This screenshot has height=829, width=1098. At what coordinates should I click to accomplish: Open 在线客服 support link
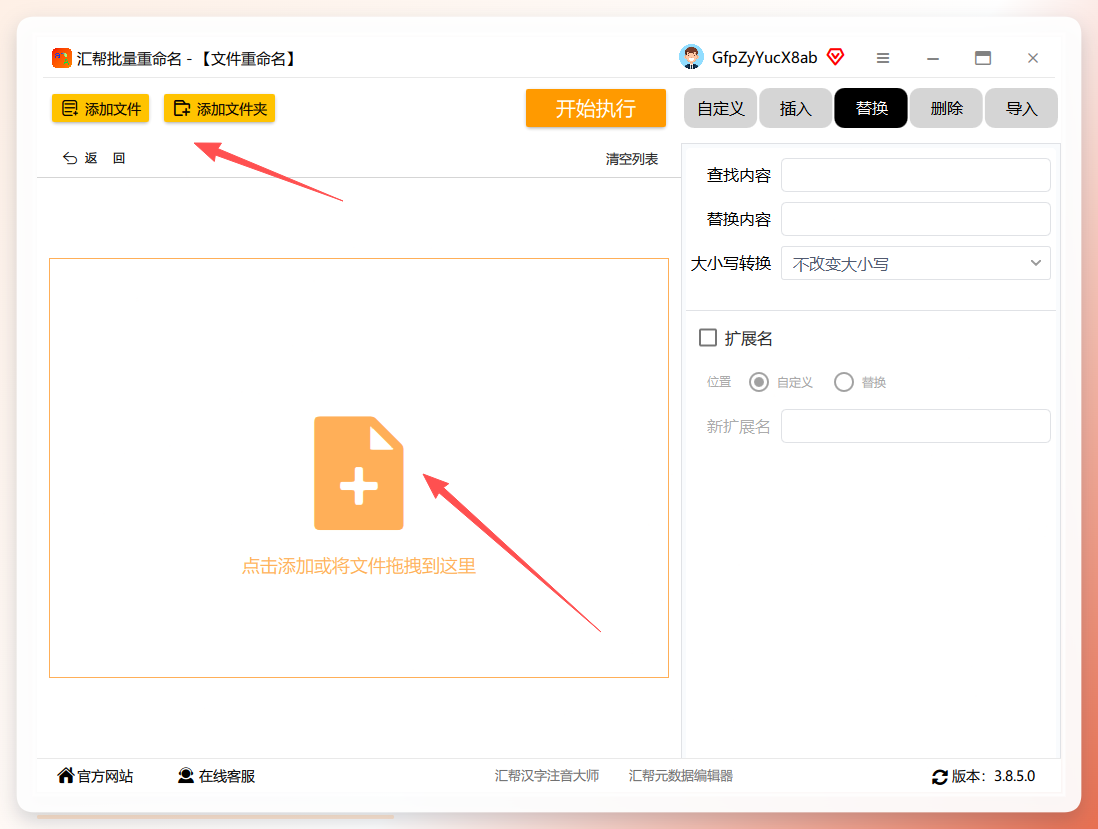(216, 776)
